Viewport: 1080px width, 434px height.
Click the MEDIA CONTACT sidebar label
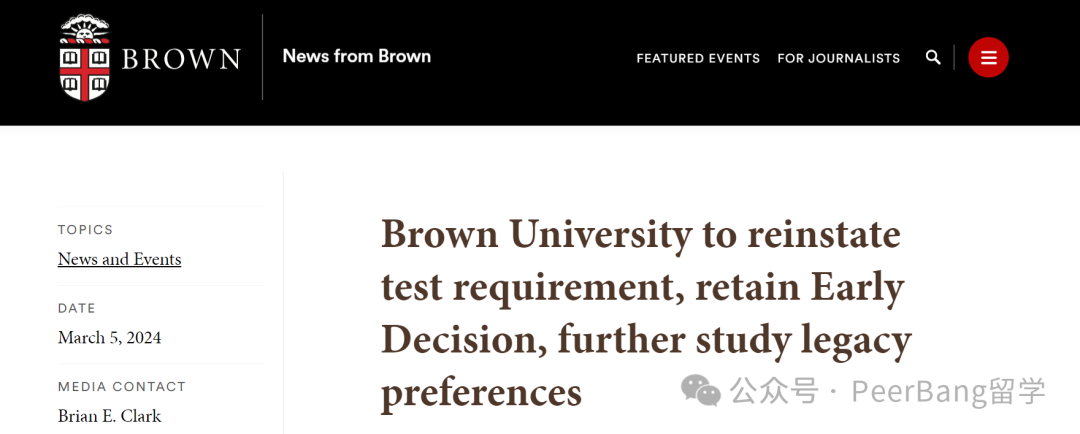(x=122, y=386)
